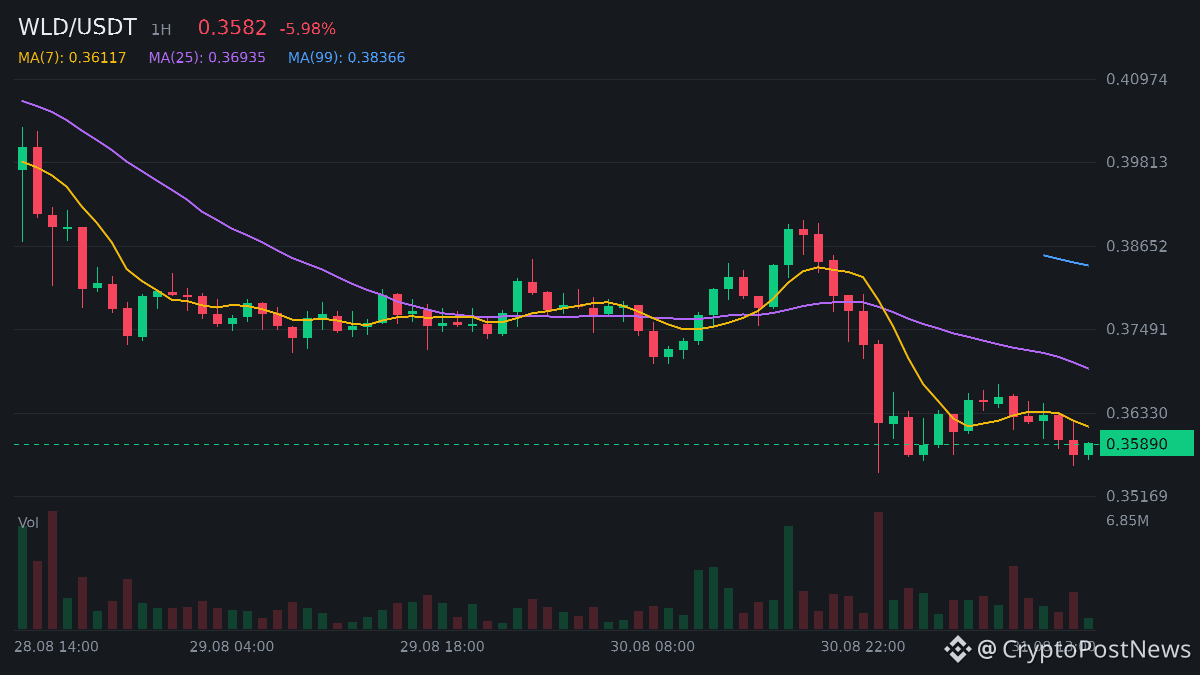Click the 0.40974 price axis label
The width and height of the screenshot is (1200, 675).
[1136, 79]
